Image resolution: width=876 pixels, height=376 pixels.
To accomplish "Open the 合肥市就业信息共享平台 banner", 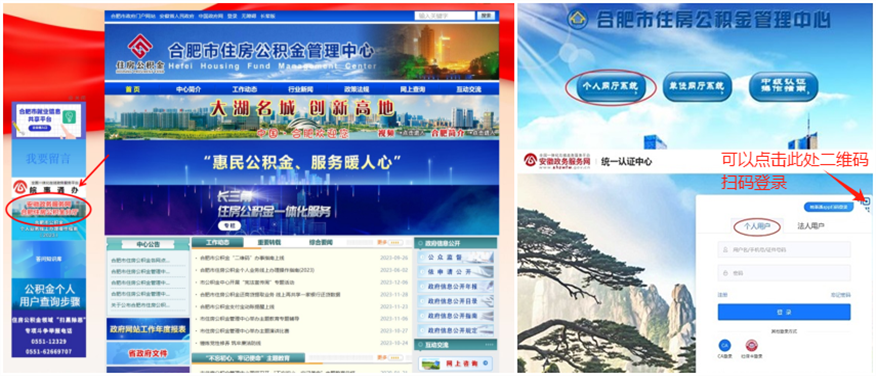I will point(49,119).
